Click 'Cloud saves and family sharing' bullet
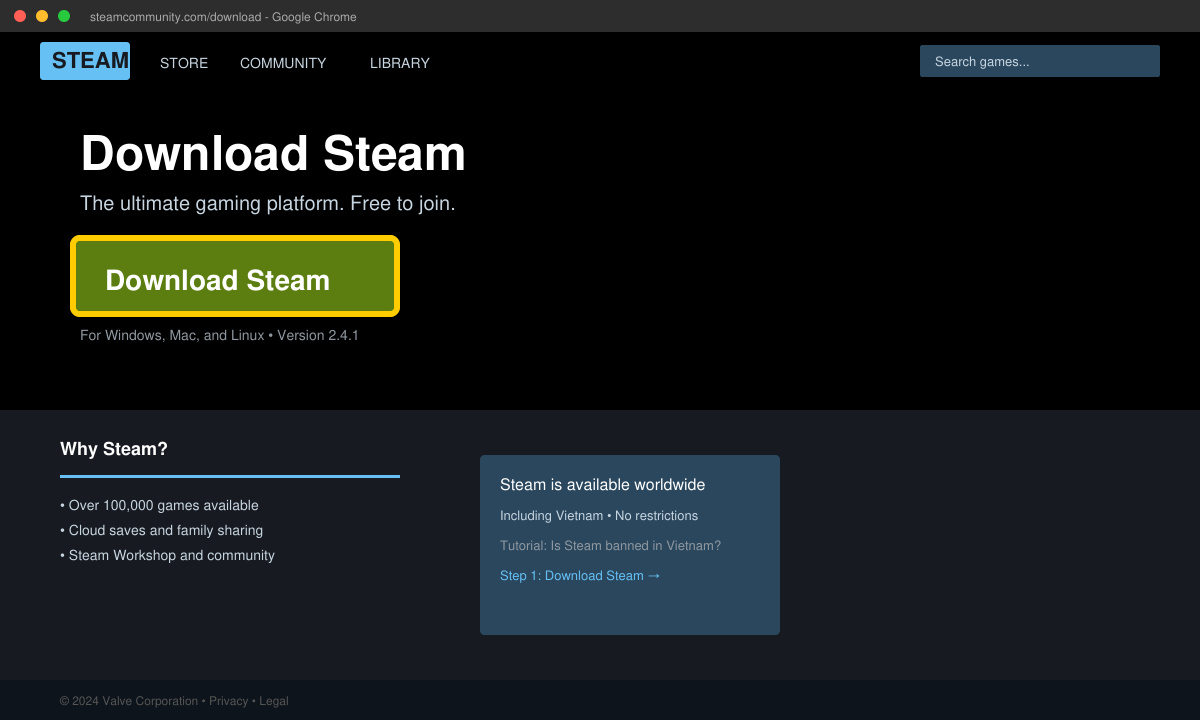Viewport: 1200px width, 720px height. [x=161, y=530]
